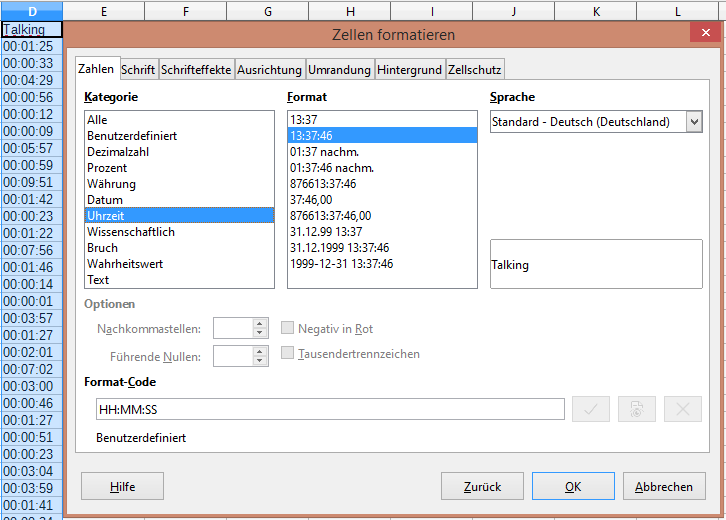This screenshot has height=520, width=726.
Task: Choose the 01:37:46 nachm. format
Action: click(x=331, y=168)
